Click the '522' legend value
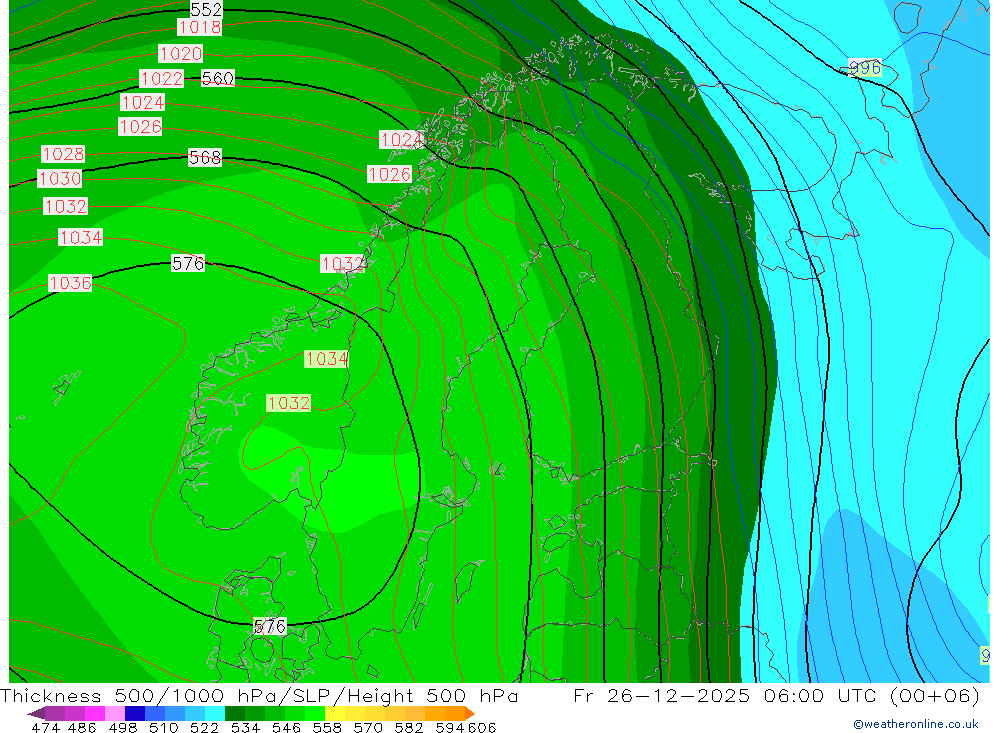The height and width of the screenshot is (733, 1000). pos(204,728)
